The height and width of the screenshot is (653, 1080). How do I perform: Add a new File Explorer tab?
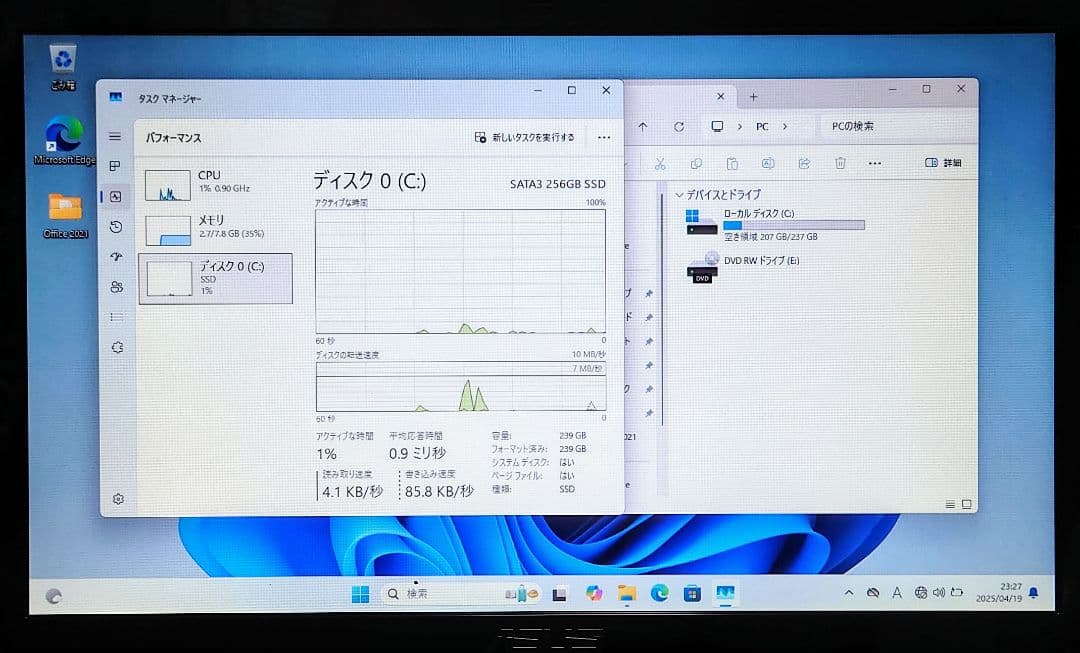coord(754,97)
